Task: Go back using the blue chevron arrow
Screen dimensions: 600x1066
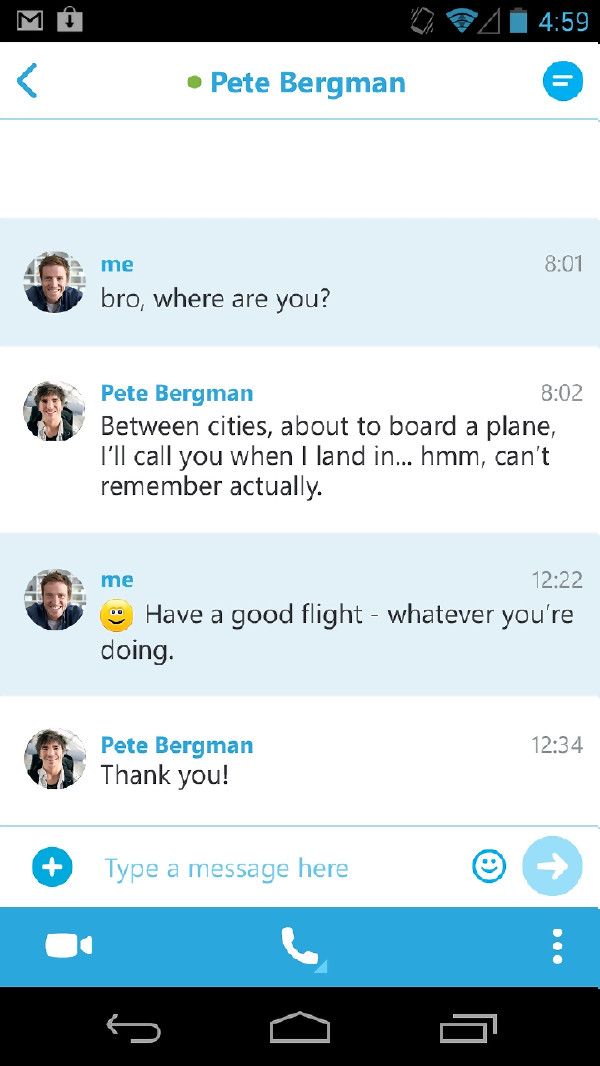Action: tap(27, 82)
